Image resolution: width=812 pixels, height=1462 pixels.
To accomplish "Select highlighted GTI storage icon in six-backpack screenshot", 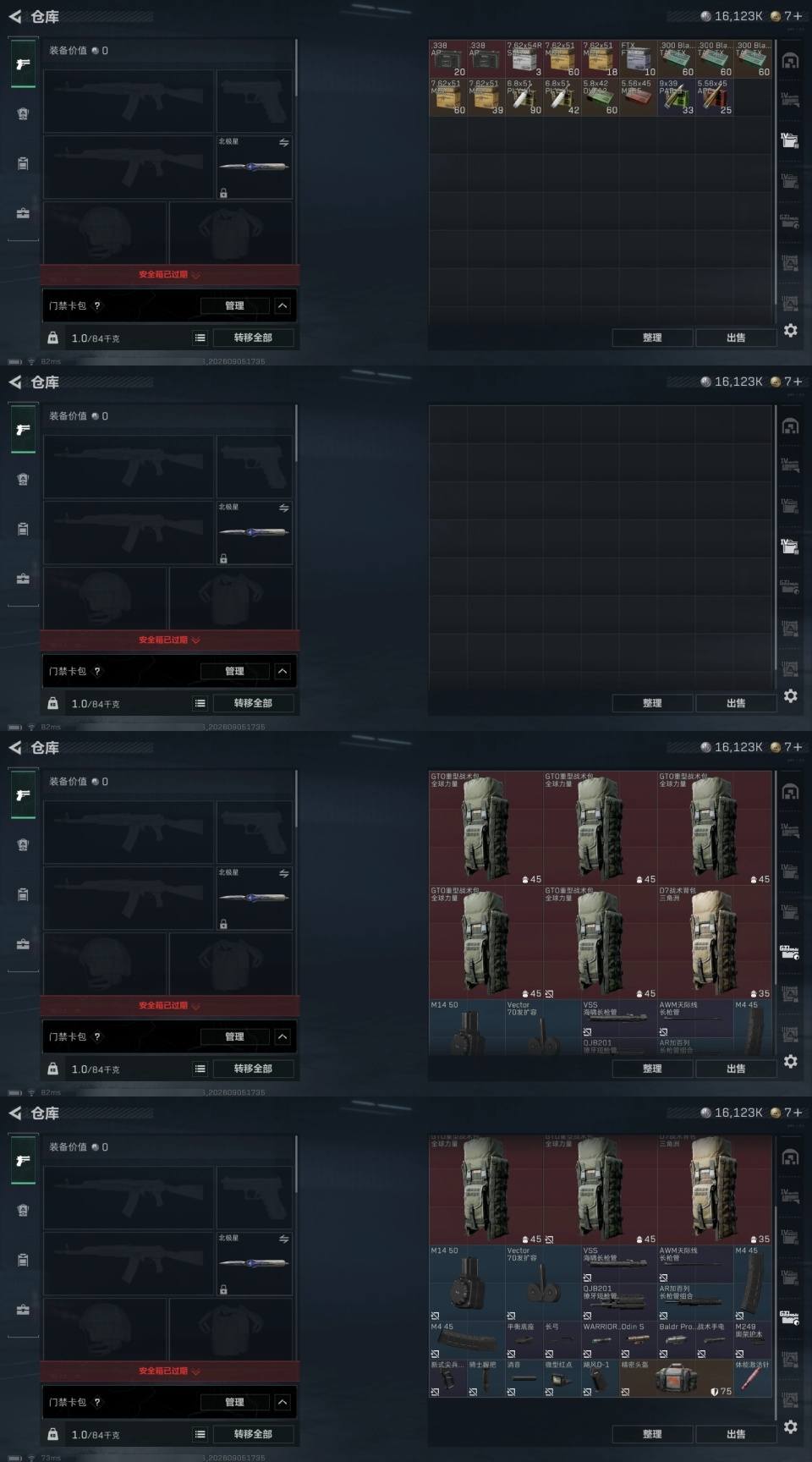I will [x=790, y=952].
